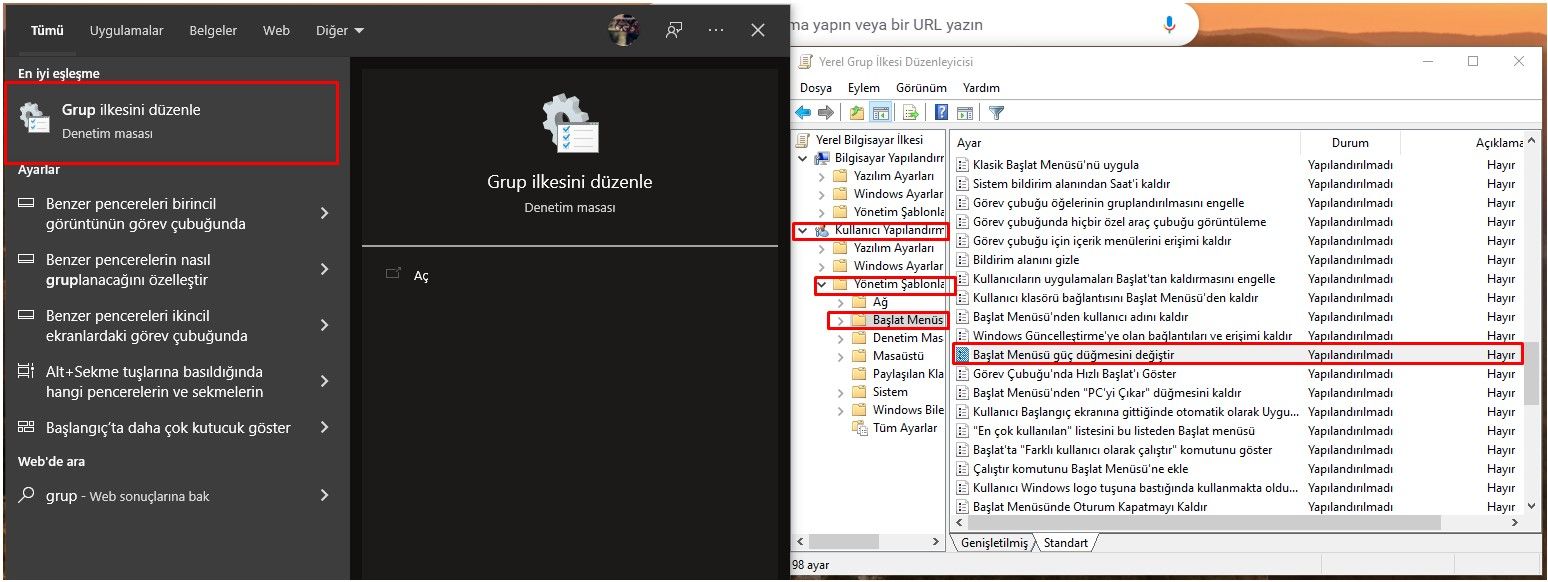Collapse the Bilgisayar Yapılandırması node

(803, 158)
